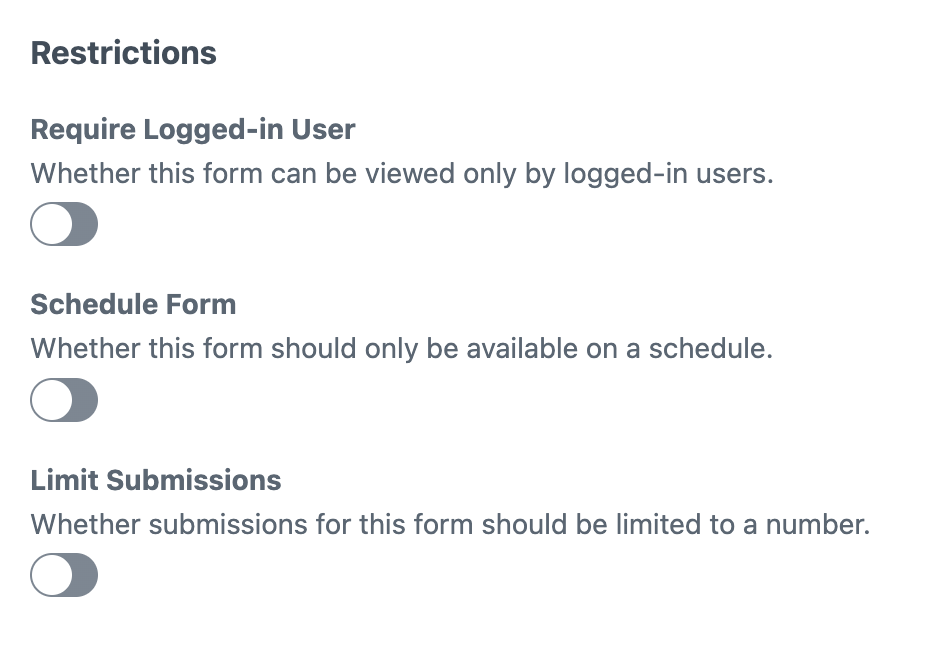Select the Require Logged-in User label

pos(193,129)
